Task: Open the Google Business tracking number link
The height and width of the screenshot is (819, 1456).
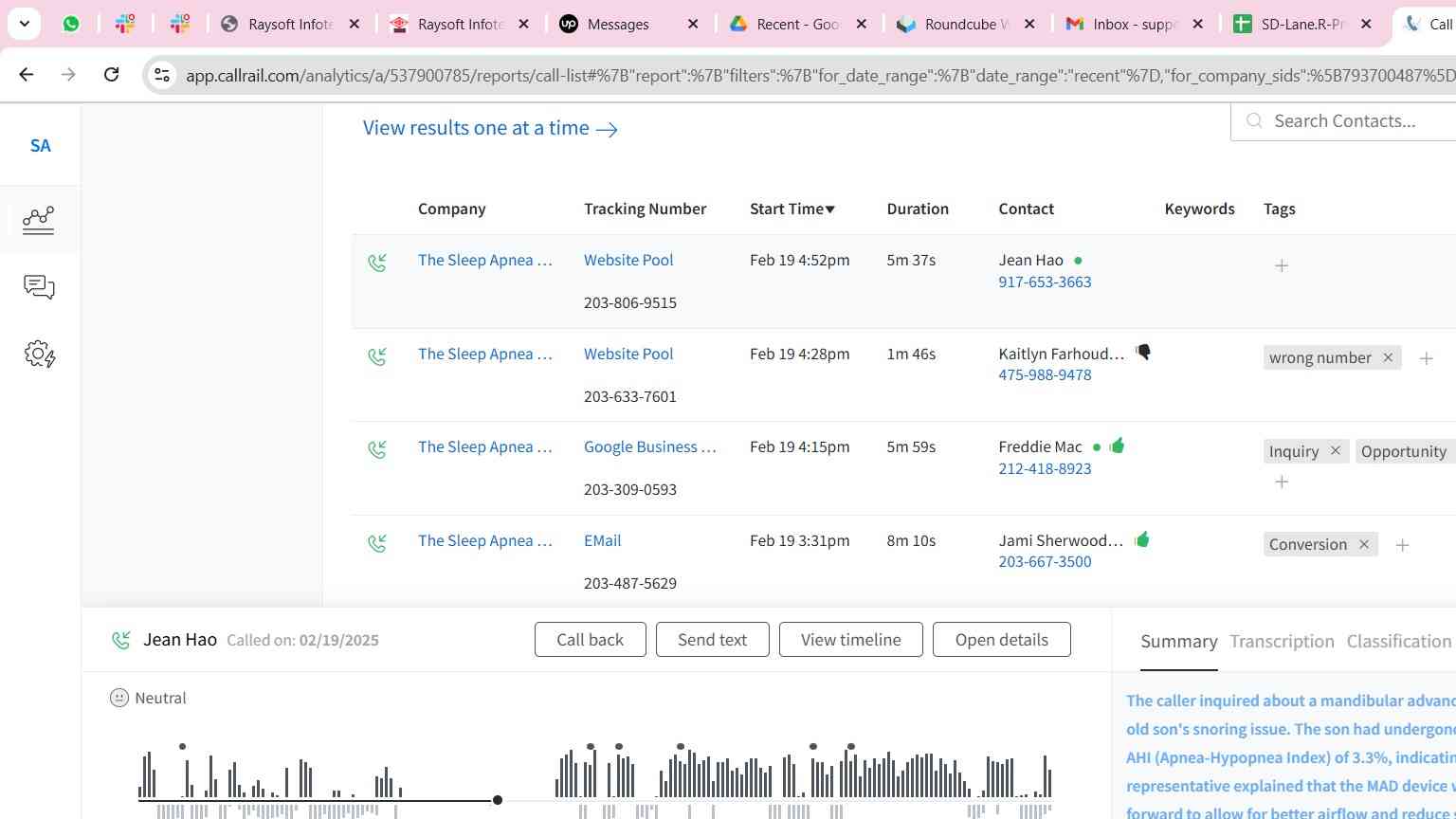Action: [x=649, y=446]
